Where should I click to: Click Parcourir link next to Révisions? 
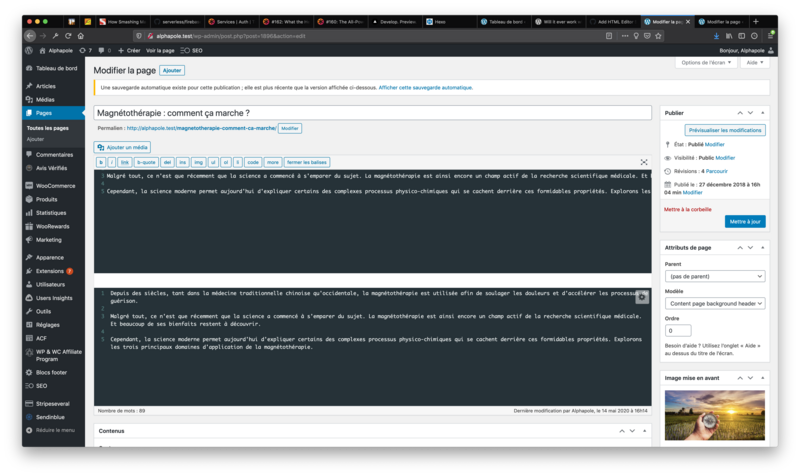click(717, 171)
